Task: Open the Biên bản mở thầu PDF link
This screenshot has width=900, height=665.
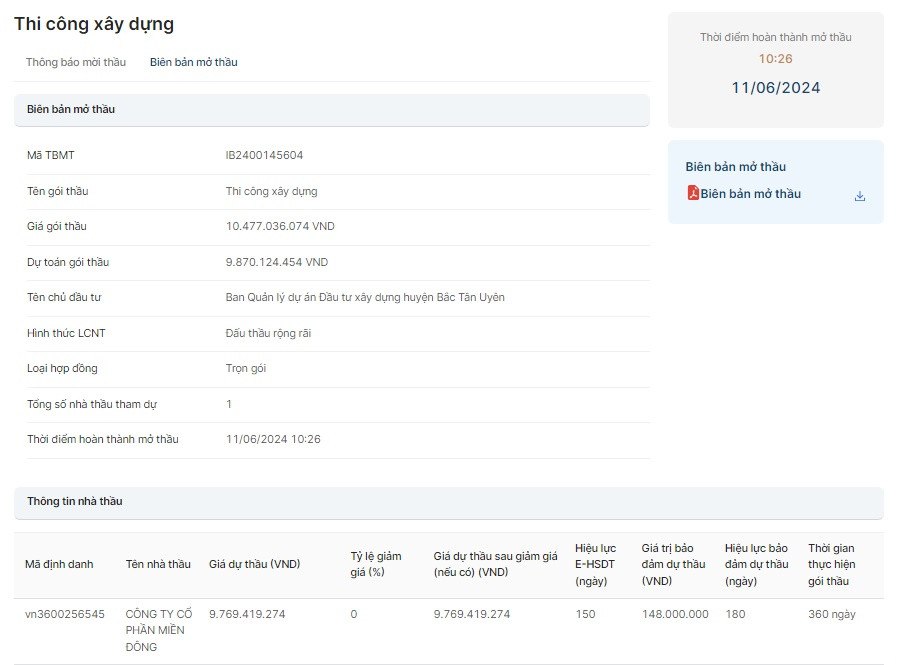Action: click(x=750, y=194)
